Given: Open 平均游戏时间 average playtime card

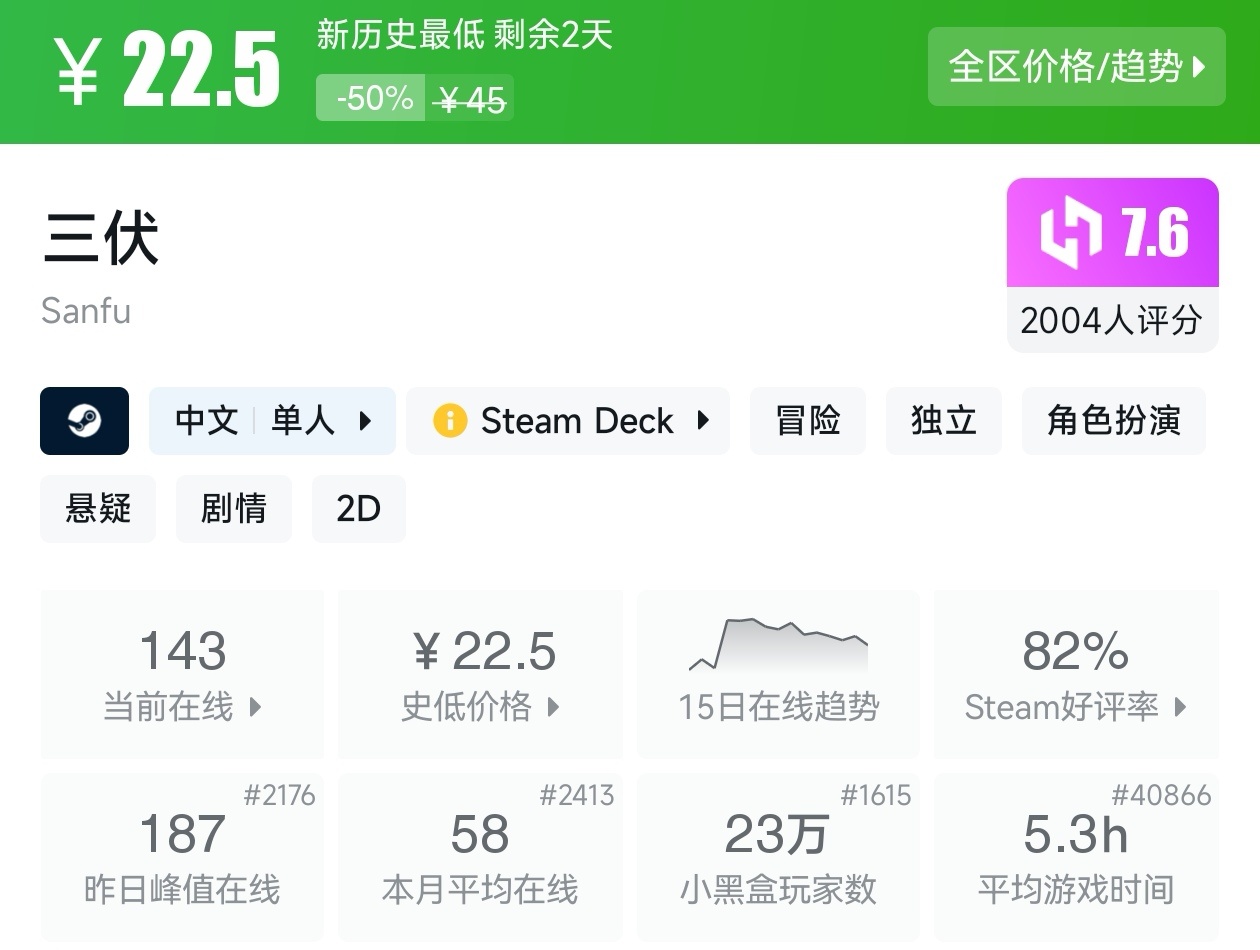Looking at the screenshot, I should 1076,856.
